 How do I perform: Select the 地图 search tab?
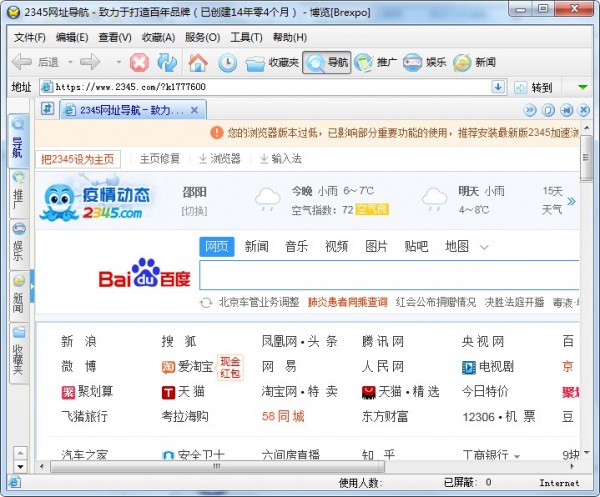457,246
